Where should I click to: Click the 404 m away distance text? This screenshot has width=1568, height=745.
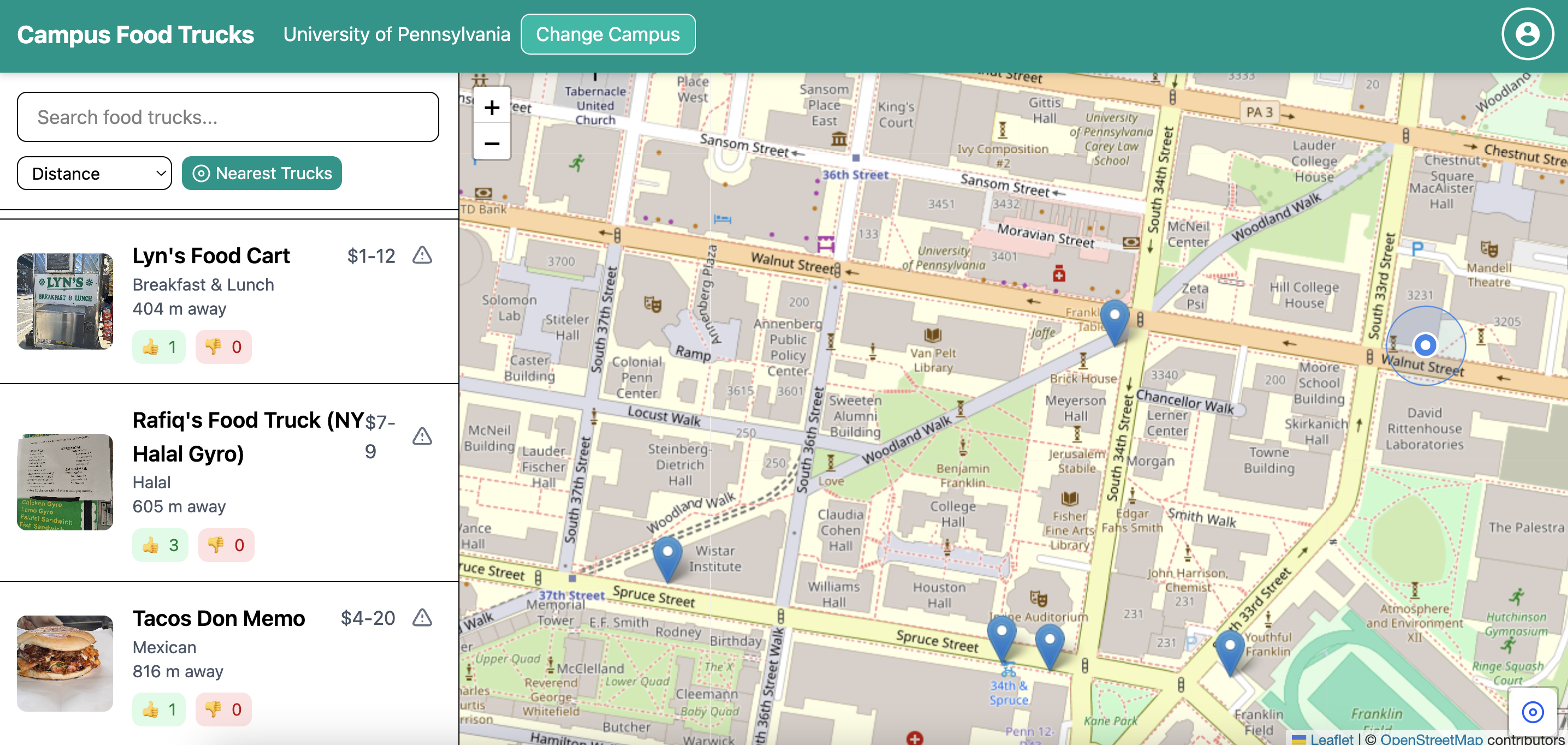pyautogui.click(x=179, y=309)
